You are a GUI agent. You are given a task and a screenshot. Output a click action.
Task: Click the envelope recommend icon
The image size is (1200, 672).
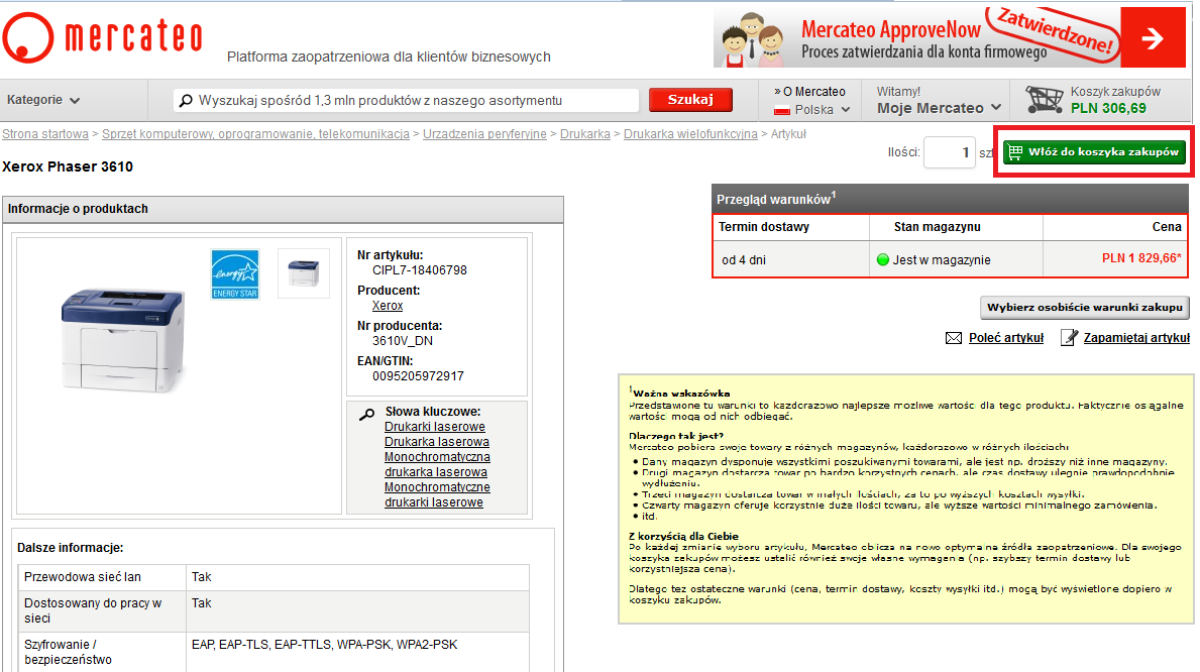point(954,338)
